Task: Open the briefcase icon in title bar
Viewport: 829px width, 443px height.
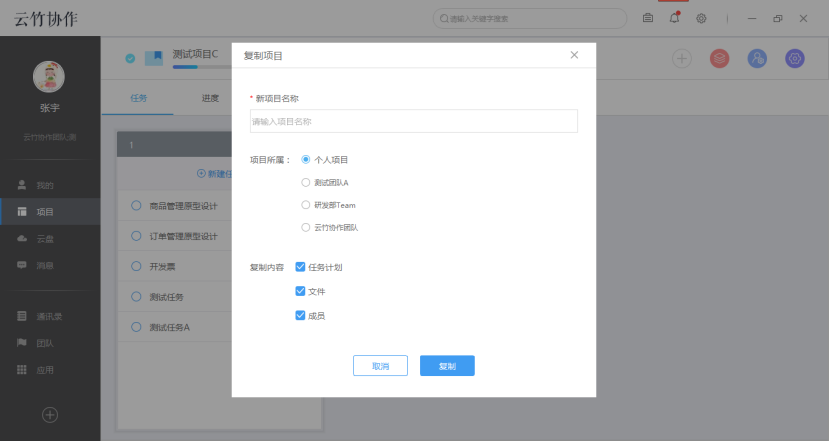Action: 648,18
